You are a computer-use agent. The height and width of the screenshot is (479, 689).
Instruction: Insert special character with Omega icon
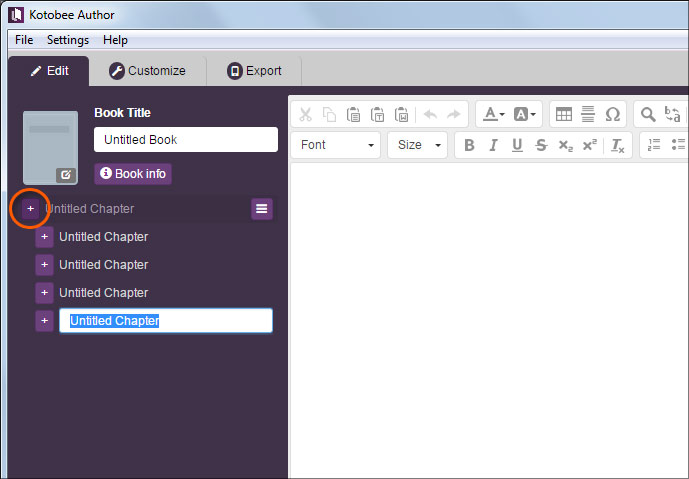point(613,115)
